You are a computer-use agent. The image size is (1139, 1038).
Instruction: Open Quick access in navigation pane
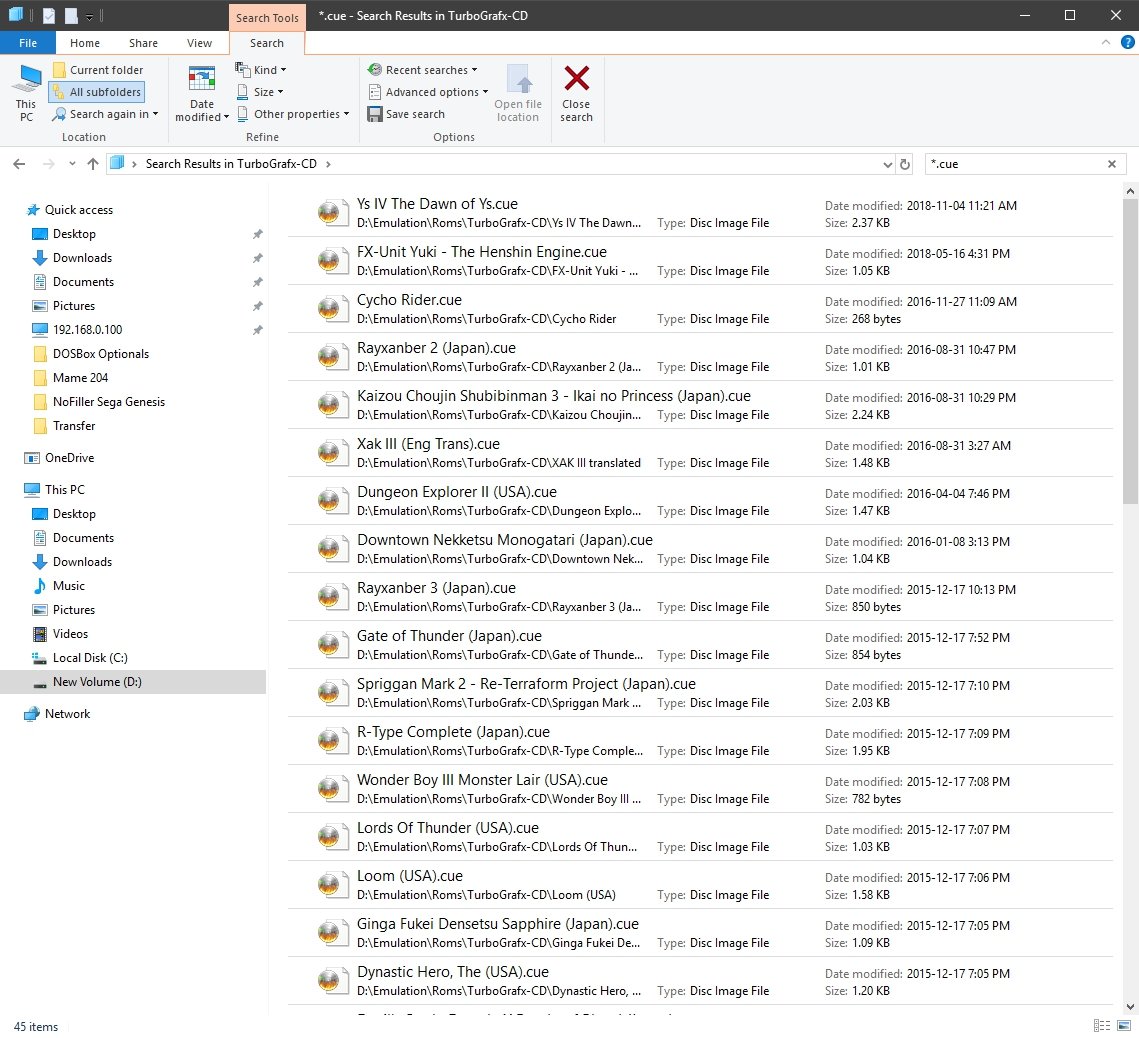[x=78, y=210]
